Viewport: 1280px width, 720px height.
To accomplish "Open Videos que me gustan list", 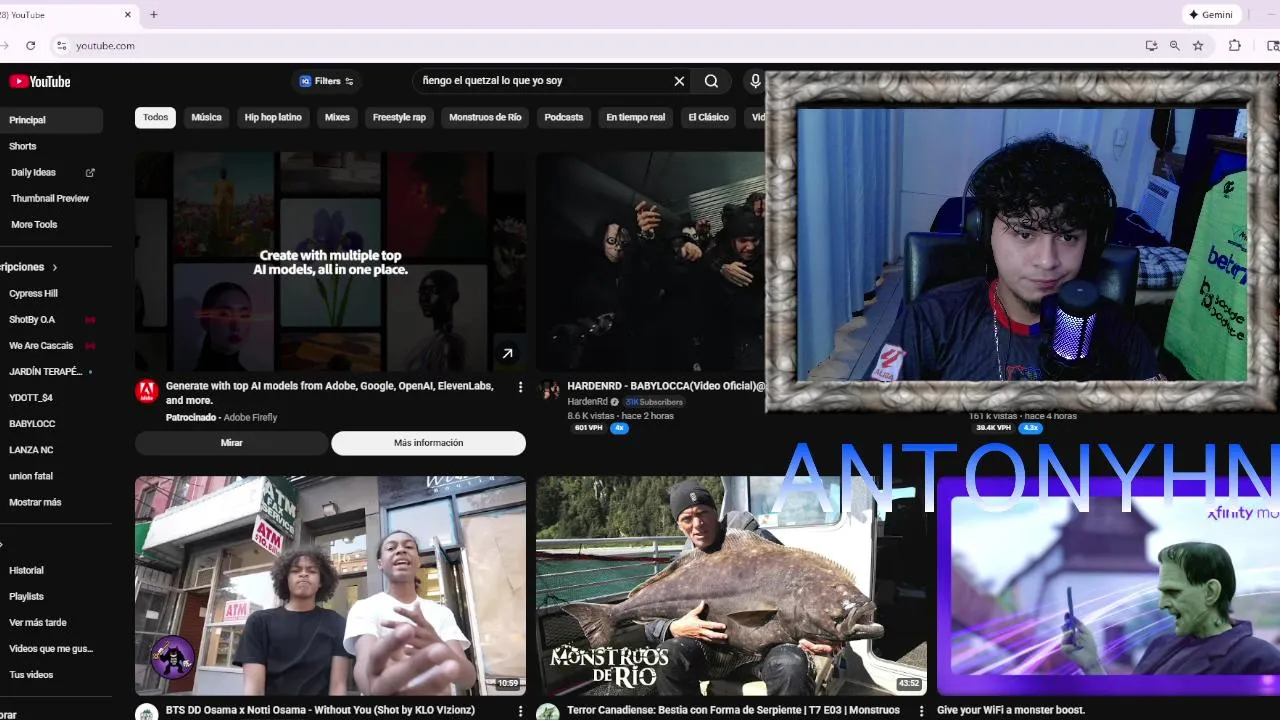I will point(51,648).
